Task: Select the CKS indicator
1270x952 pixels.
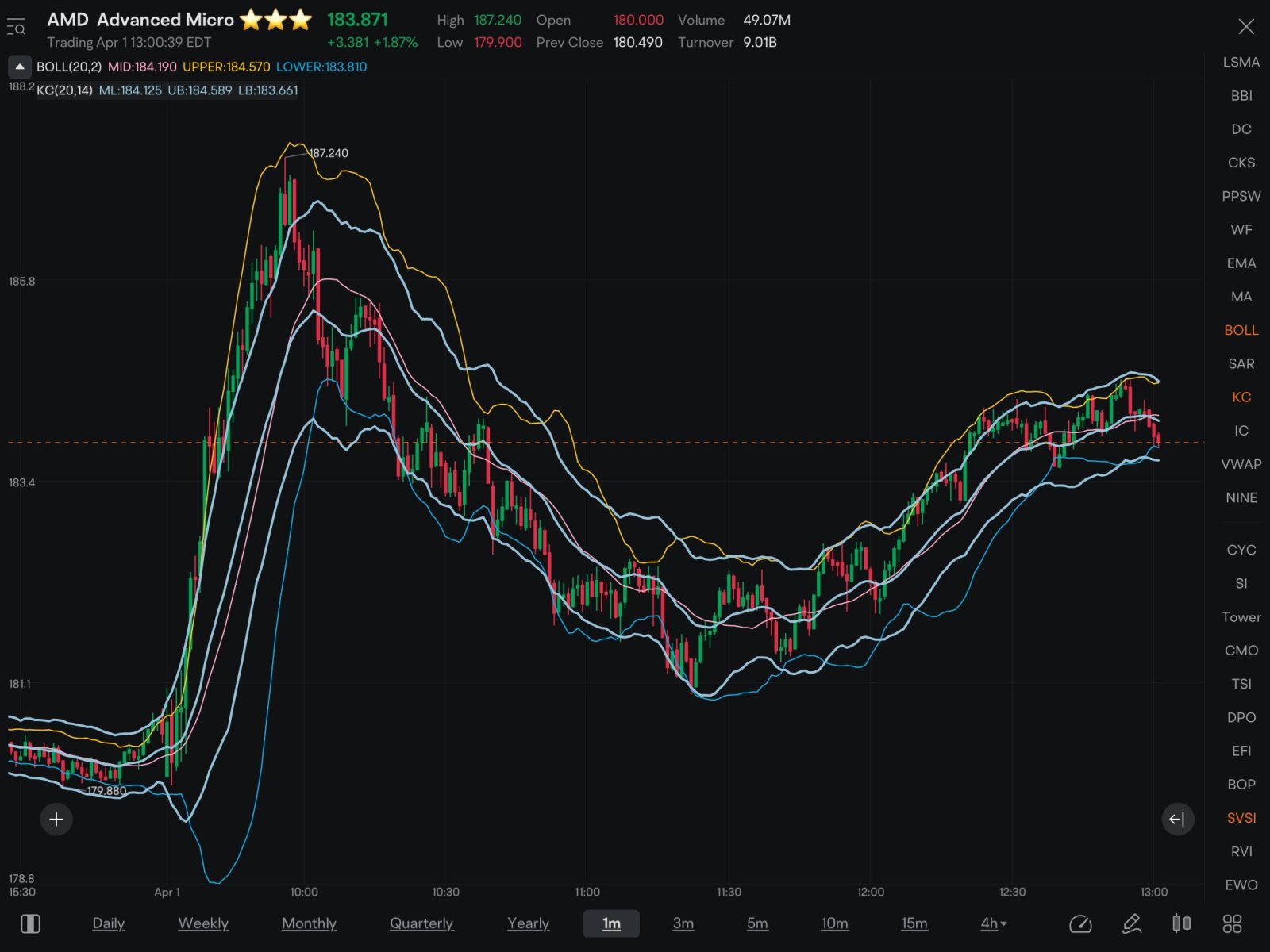Action: 1241,163
